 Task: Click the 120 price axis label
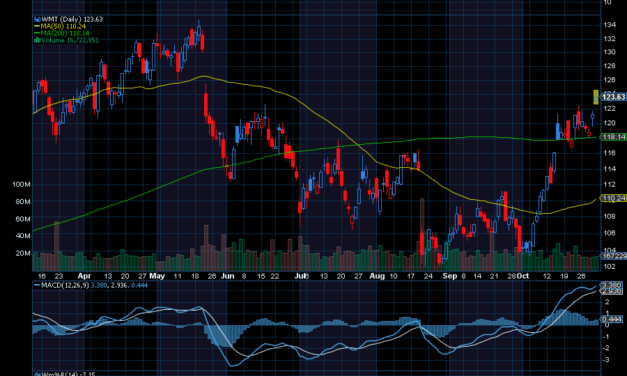[609, 123]
